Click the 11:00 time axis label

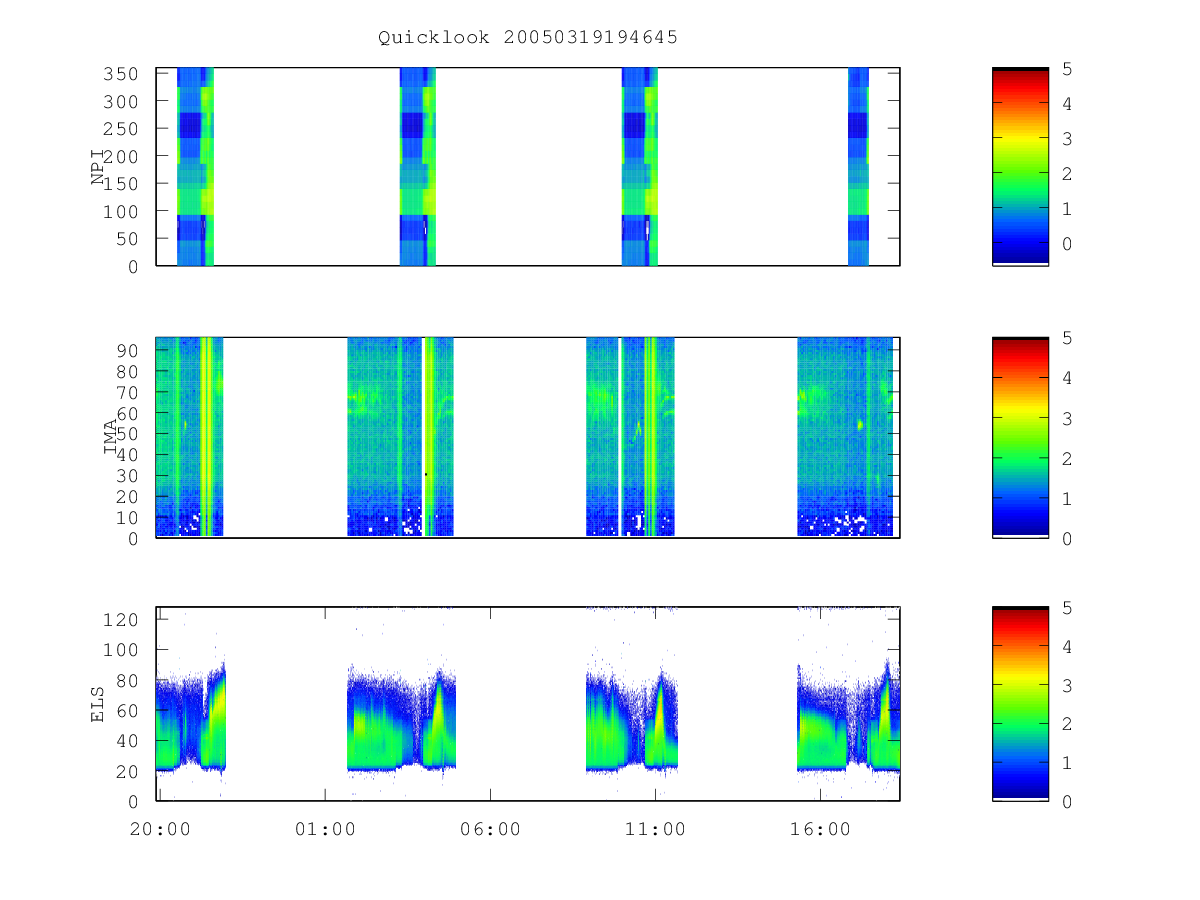pos(655,829)
